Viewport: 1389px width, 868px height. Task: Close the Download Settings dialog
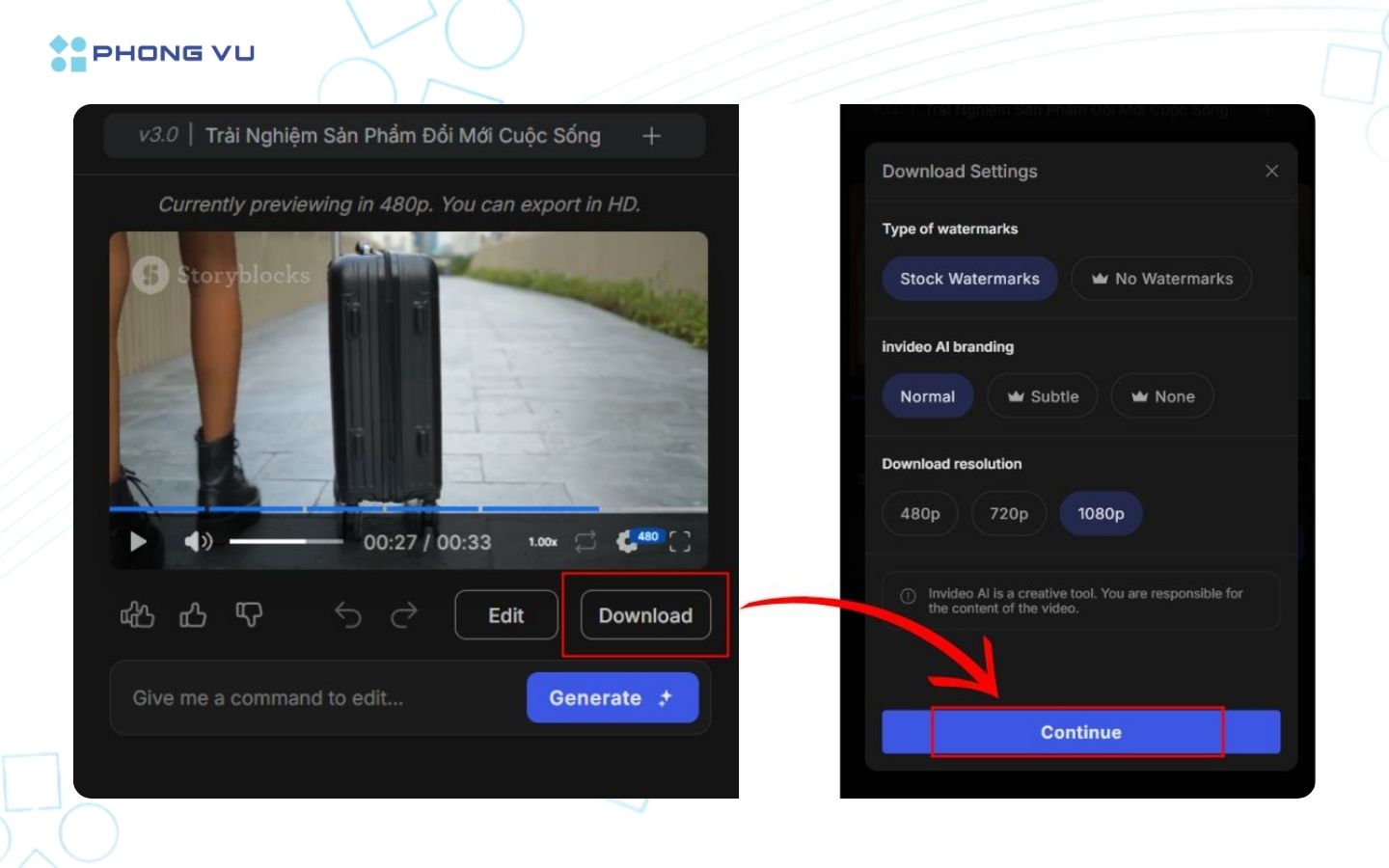click(1271, 171)
